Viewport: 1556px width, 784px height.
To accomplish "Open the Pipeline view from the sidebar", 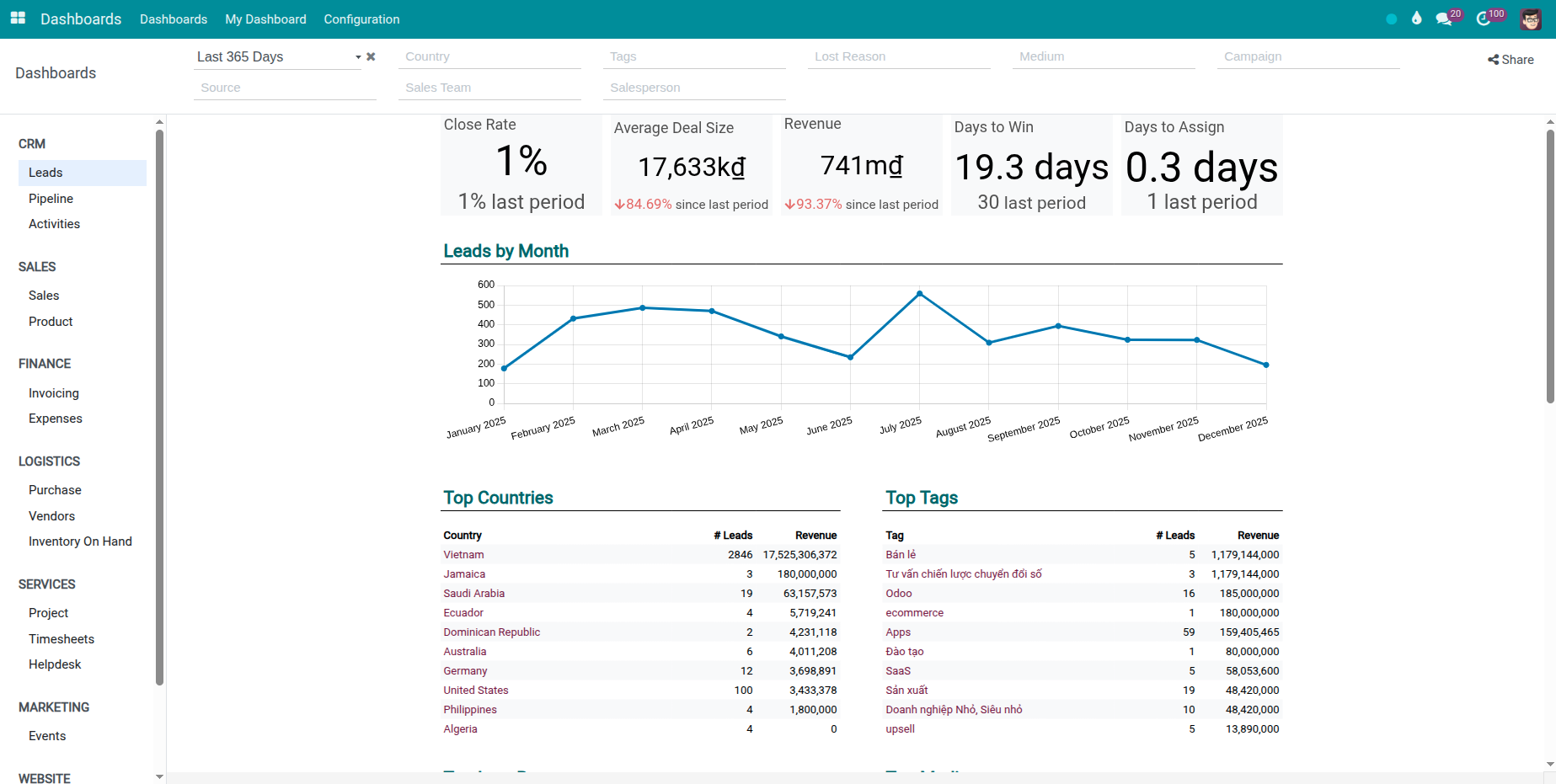I will (x=51, y=199).
